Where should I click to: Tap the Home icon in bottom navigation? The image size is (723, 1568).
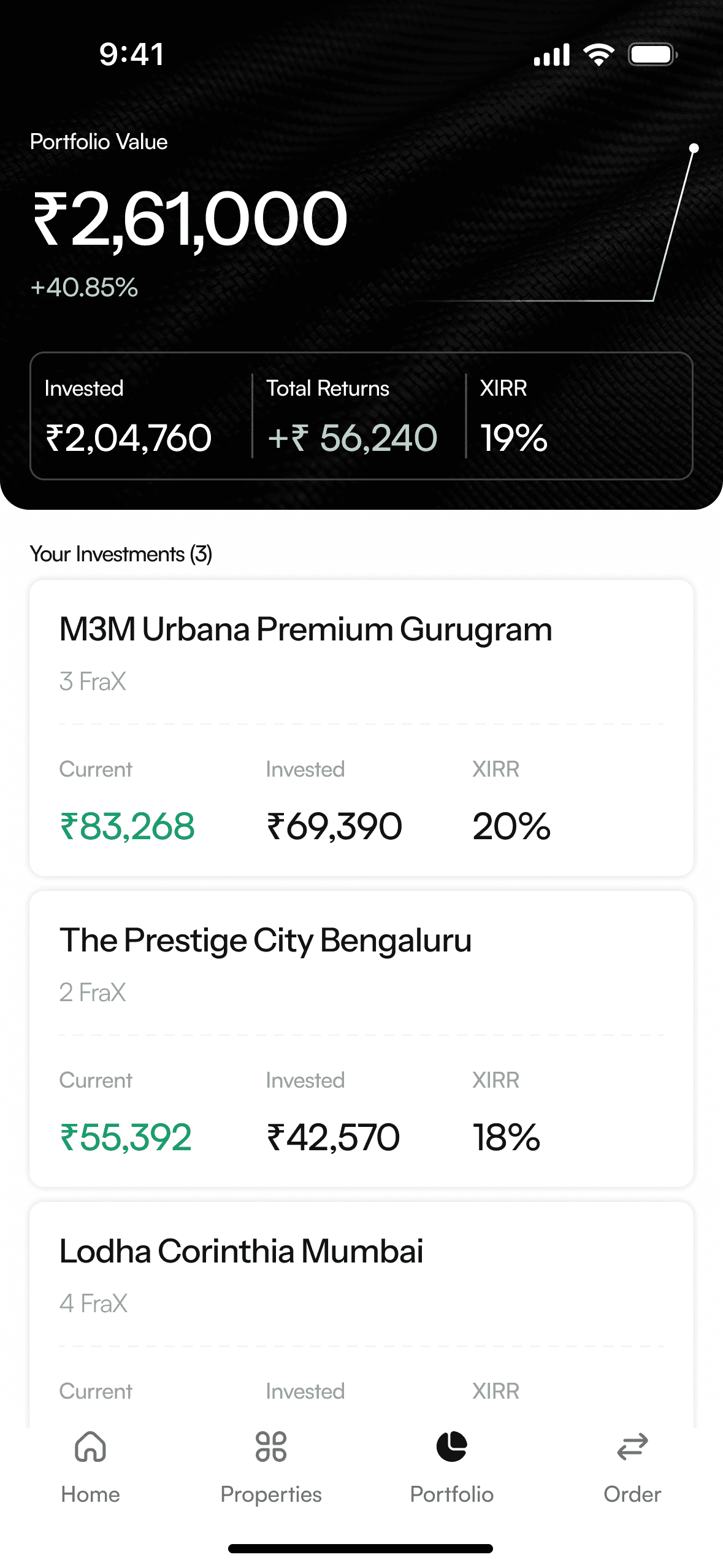pyautogui.click(x=90, y=1447)
